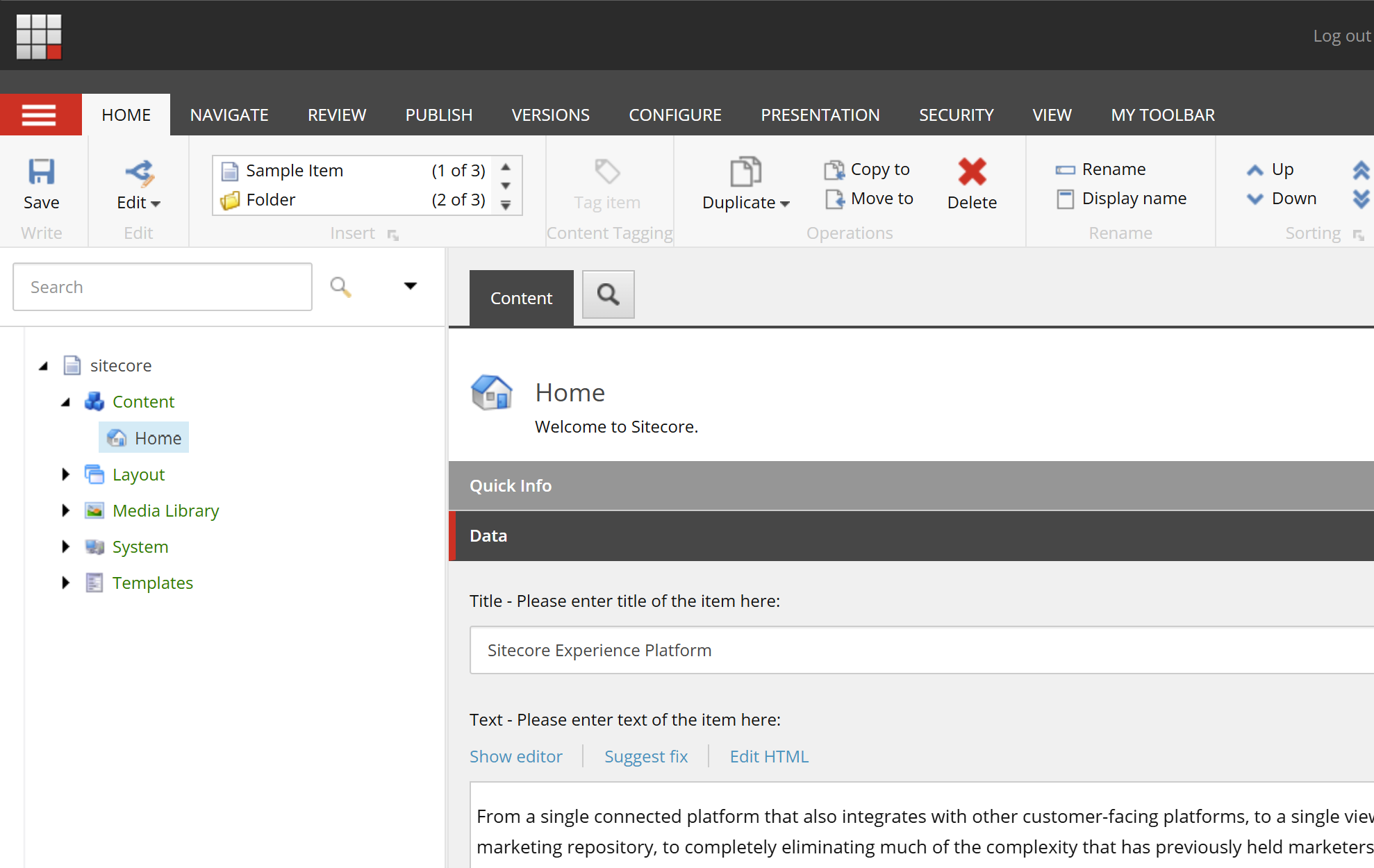This screenshot has width=1374, height=868.
Task: Click the Show editor link
Action: point(516,756)
